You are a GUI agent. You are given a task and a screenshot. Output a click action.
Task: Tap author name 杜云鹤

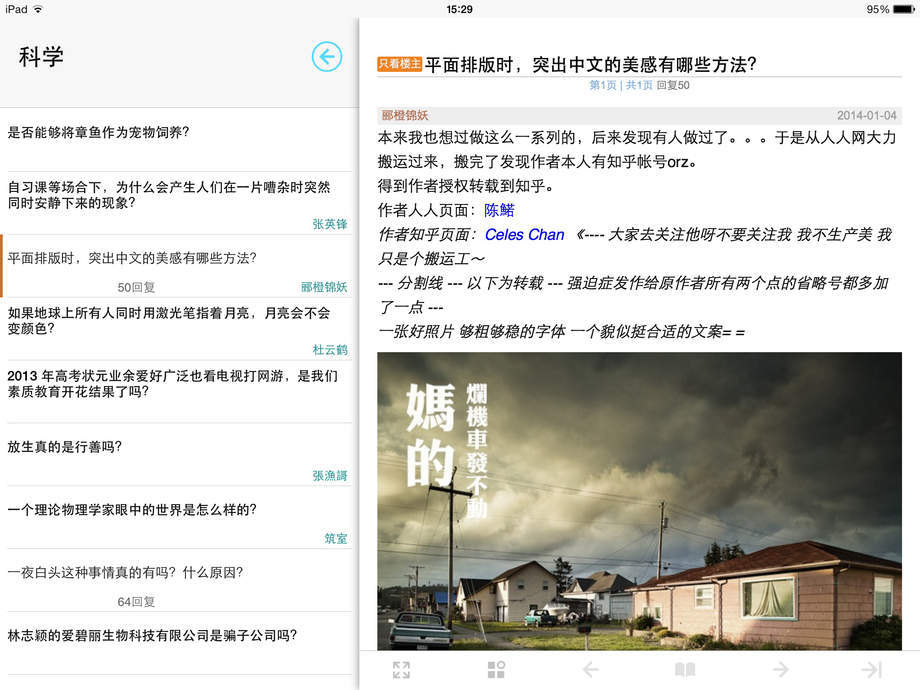[330, 350]
